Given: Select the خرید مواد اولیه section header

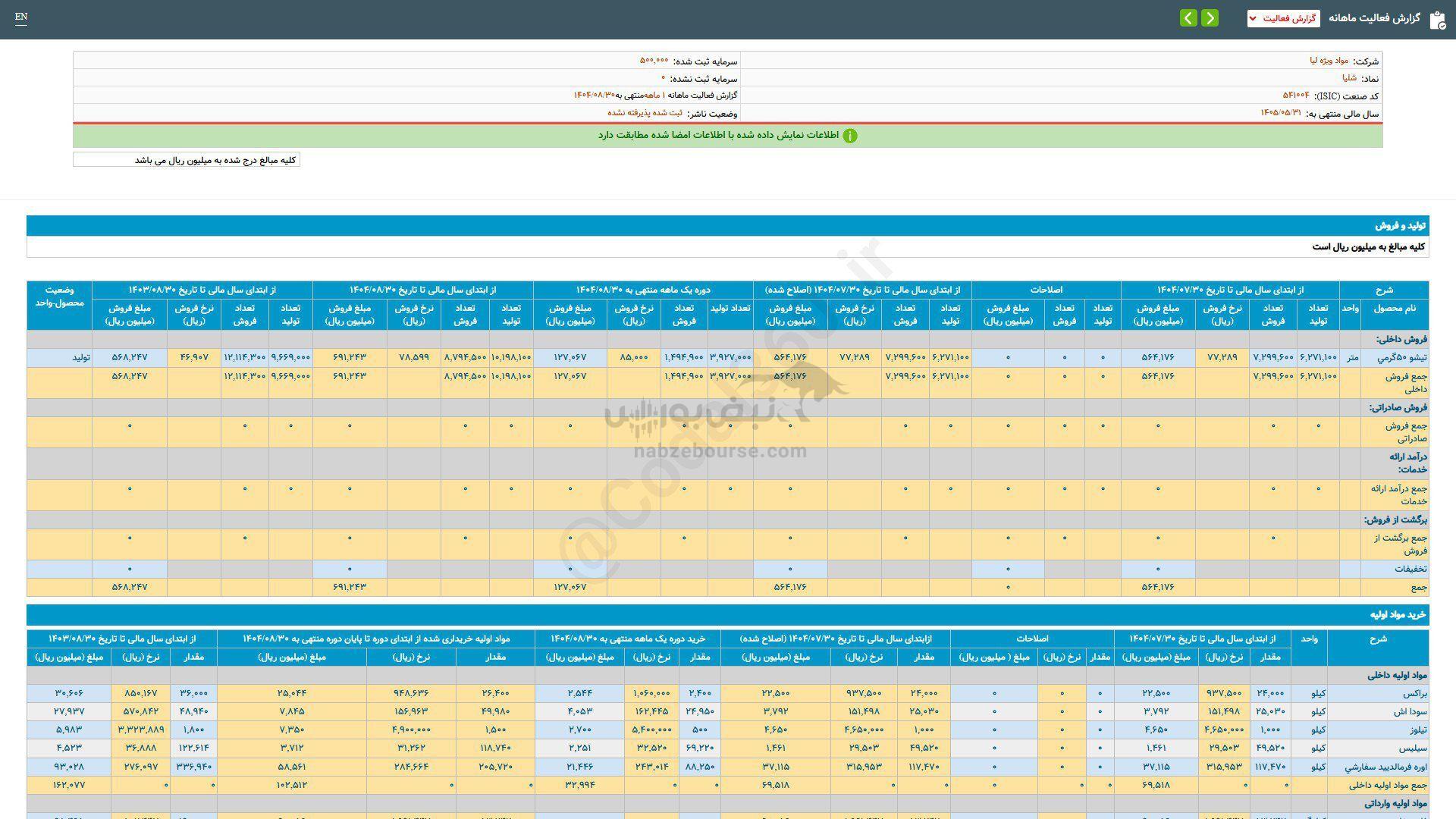Looking at the screenshot, I should tap(1398, 615).
